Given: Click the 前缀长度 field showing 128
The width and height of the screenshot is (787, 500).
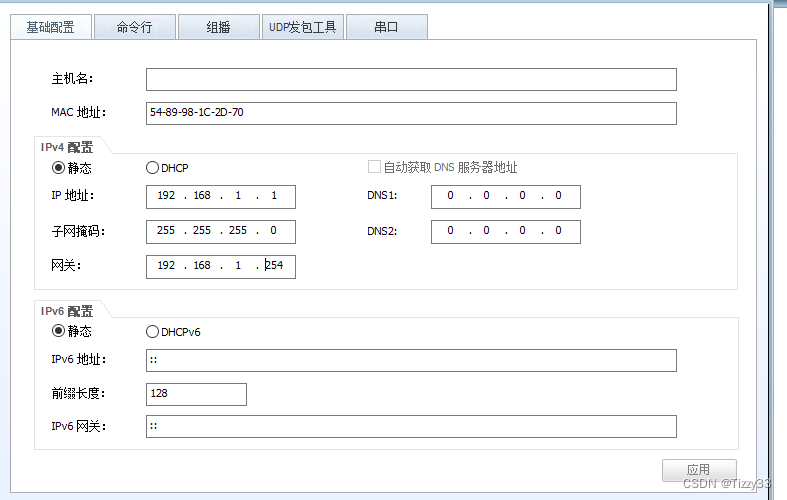Looking at the screenshot, I should [196, 394].
